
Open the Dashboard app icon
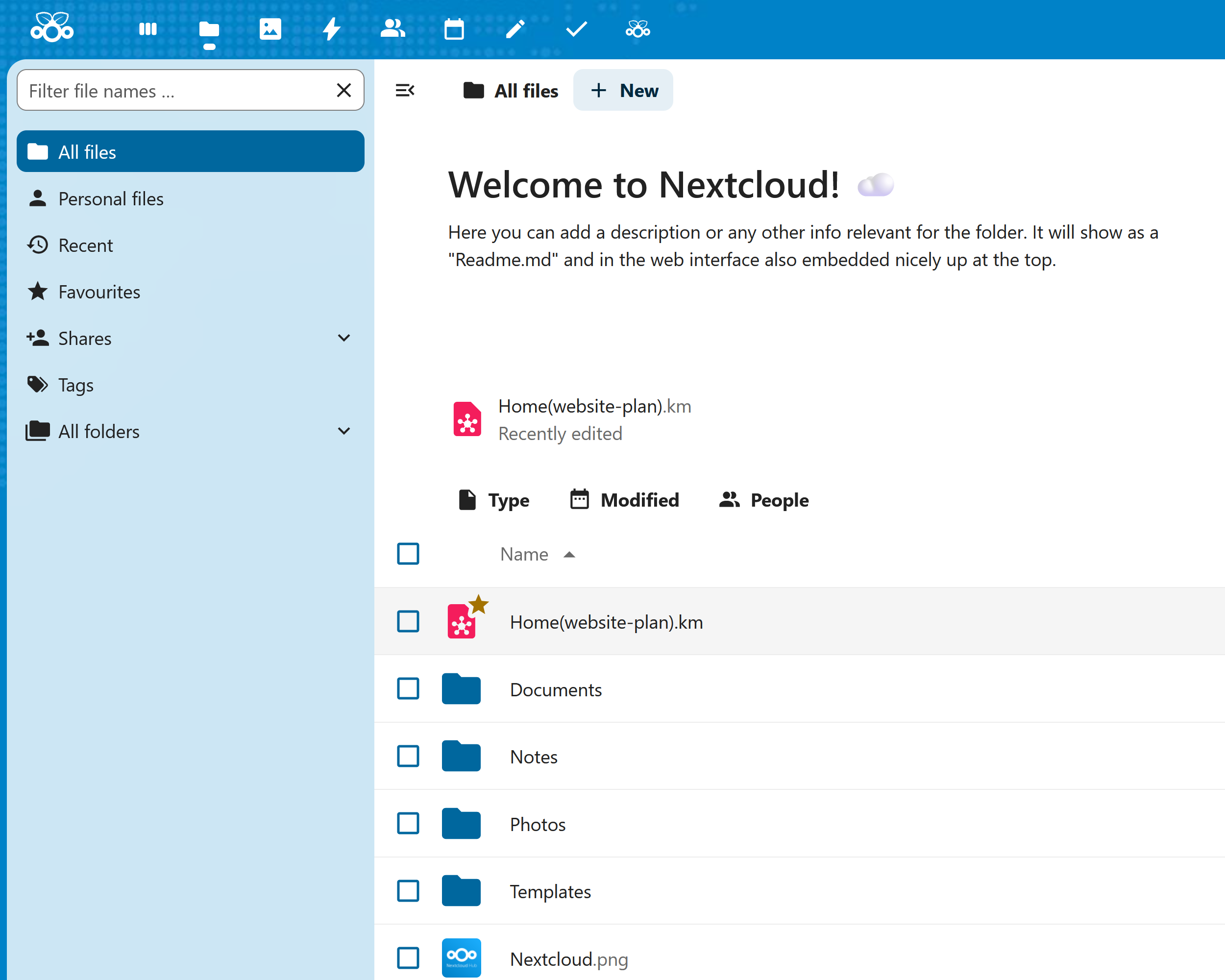147,28
